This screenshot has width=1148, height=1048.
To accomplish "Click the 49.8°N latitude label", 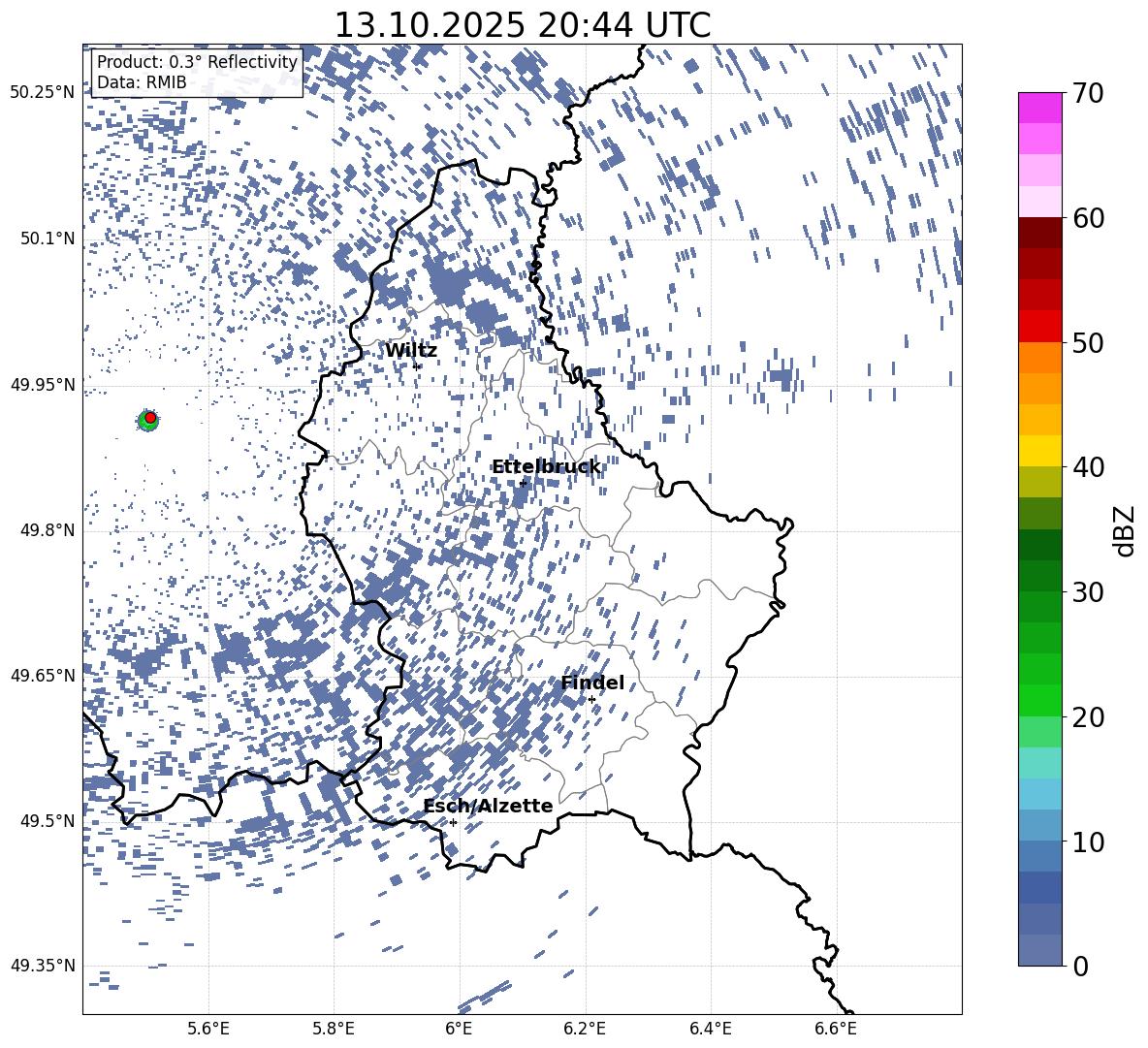I will tap(47, 530).
